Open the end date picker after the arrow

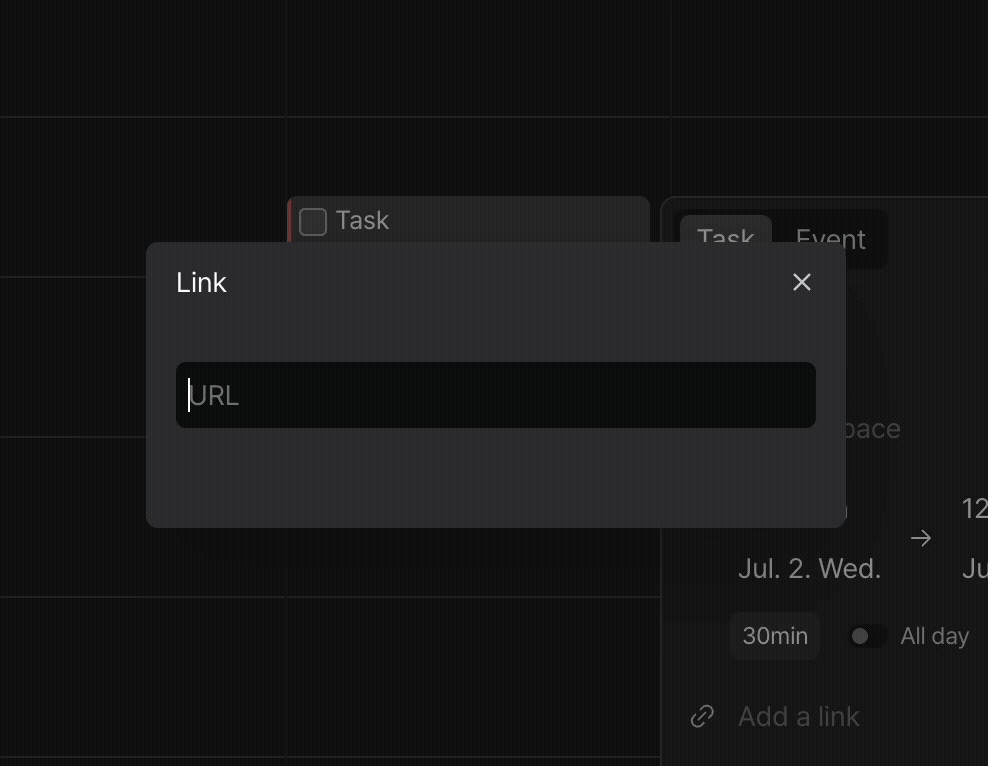[x=974, y=569]
